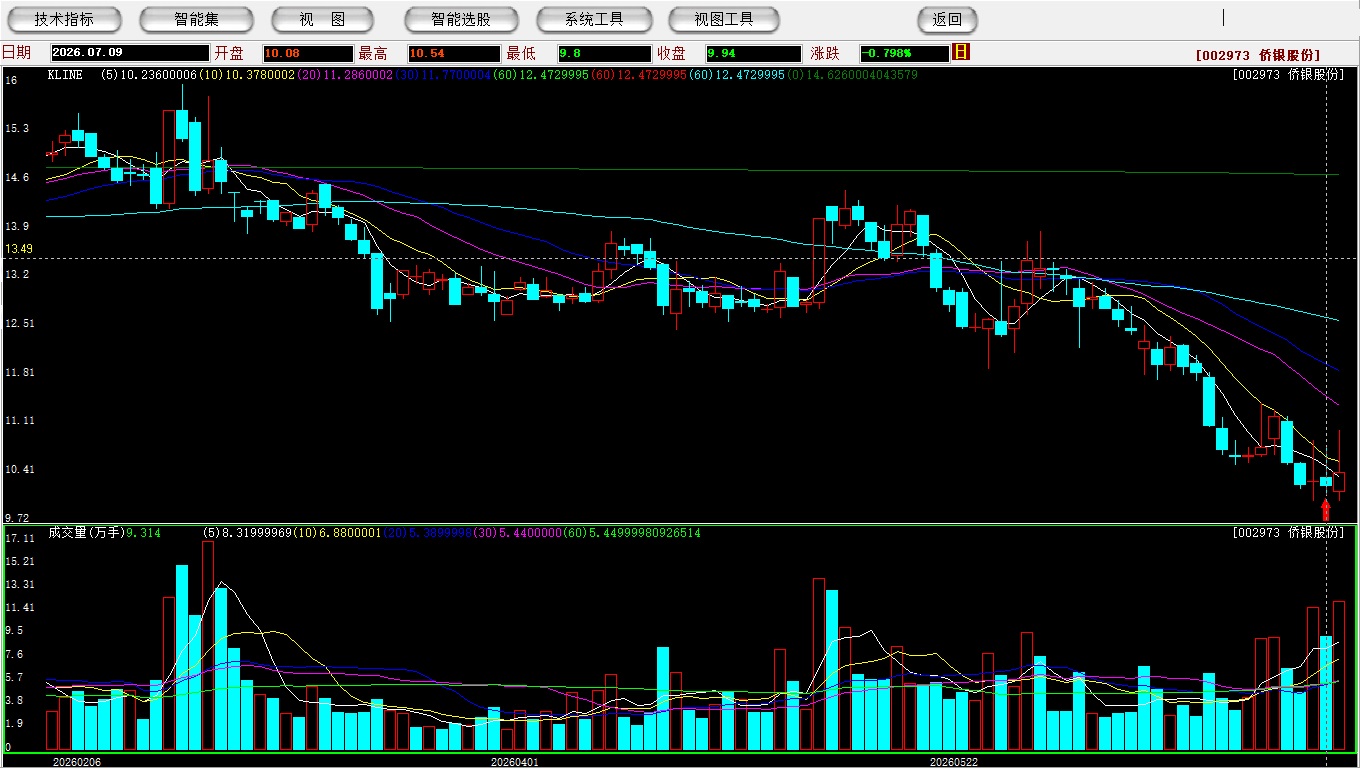Click the 视 图 button
Image resolution: width=1360 pixels, height=768 pixels.
point(322,19)
